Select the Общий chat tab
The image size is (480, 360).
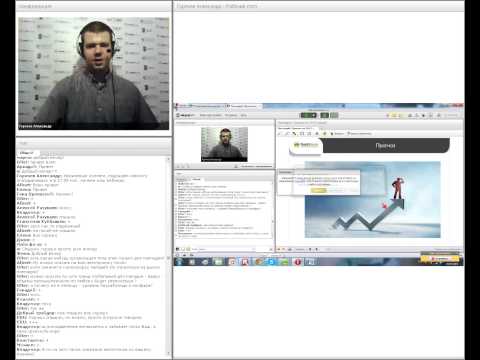pos(26,153)
